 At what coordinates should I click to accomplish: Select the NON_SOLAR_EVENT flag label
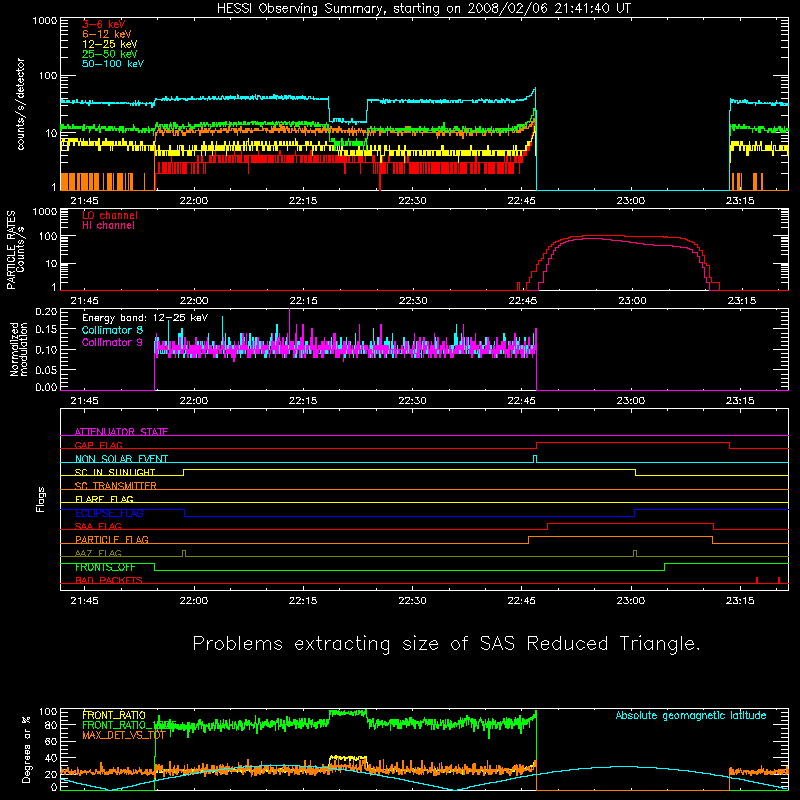point(121,459)
